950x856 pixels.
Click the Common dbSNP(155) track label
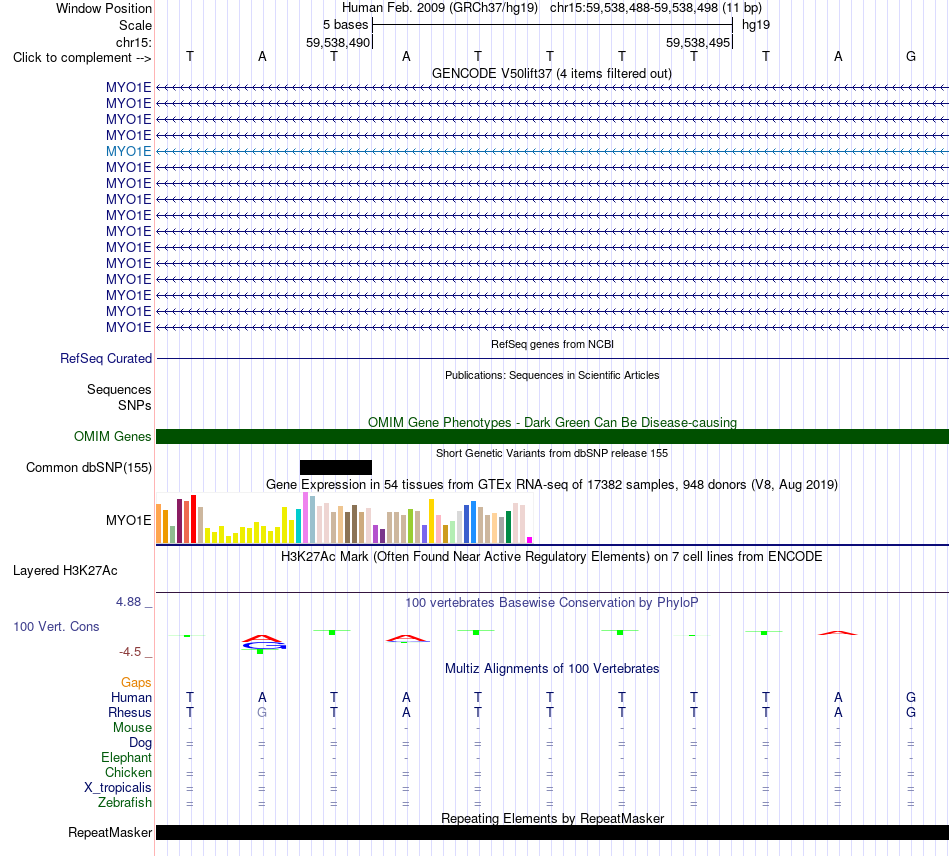coord(88,468)
